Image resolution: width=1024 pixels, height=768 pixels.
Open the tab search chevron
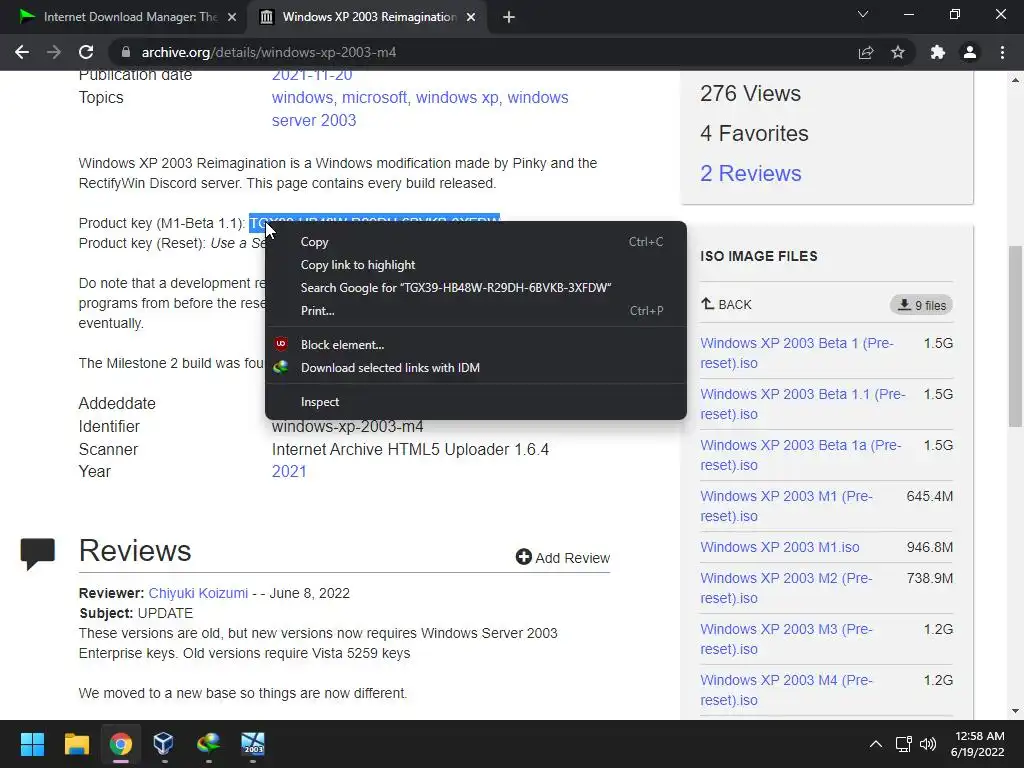pos(863,14)
